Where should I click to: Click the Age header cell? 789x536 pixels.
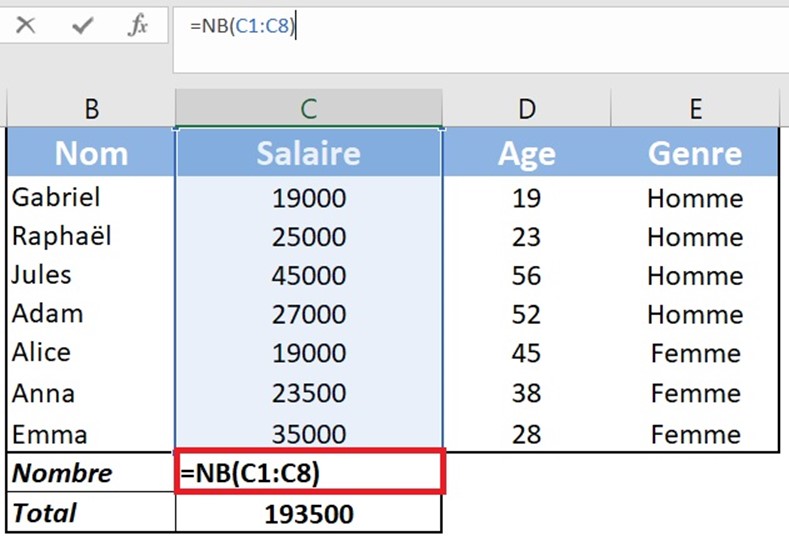pyautogui.click(x=526, y=153)
